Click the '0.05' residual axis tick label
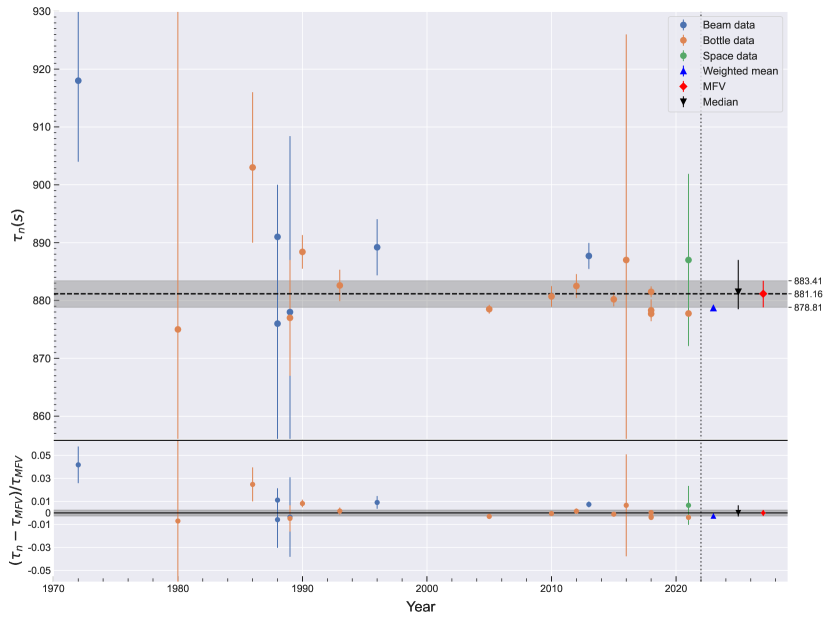This screenshot has height=623, width=830. [x=42, y=456]
